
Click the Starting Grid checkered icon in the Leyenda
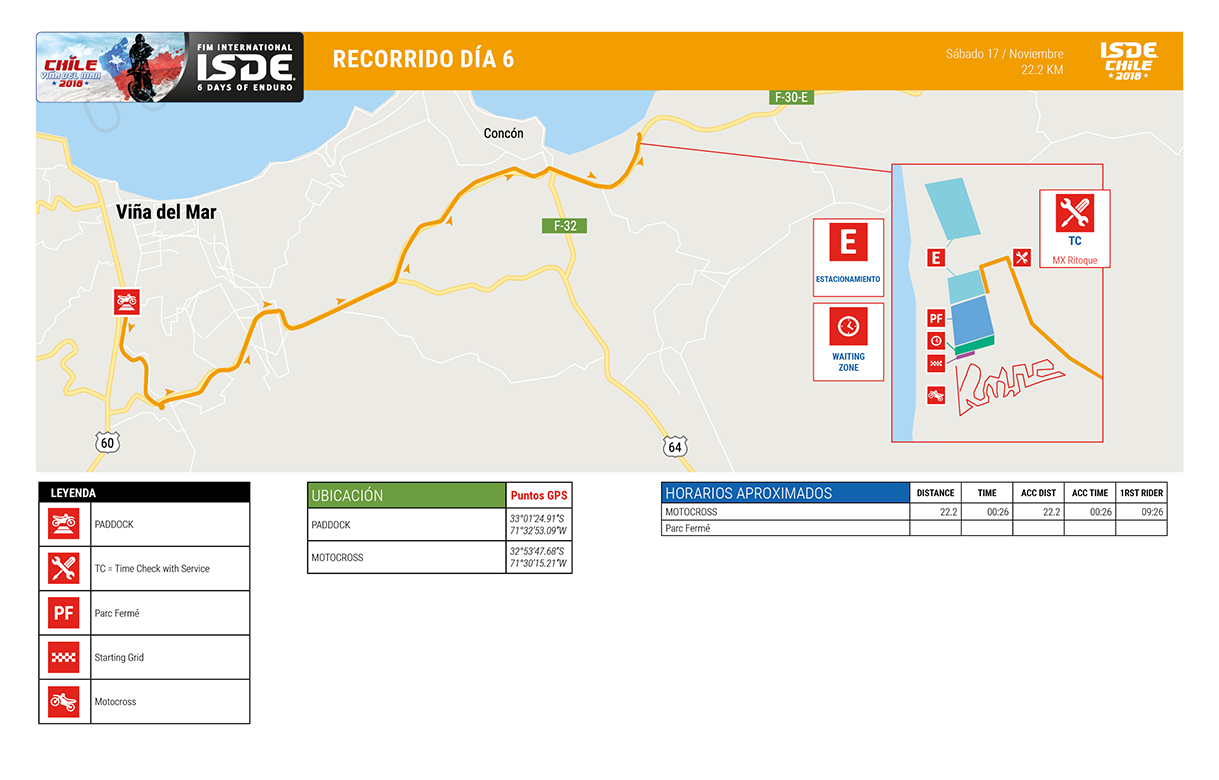[x=64, y=657]
